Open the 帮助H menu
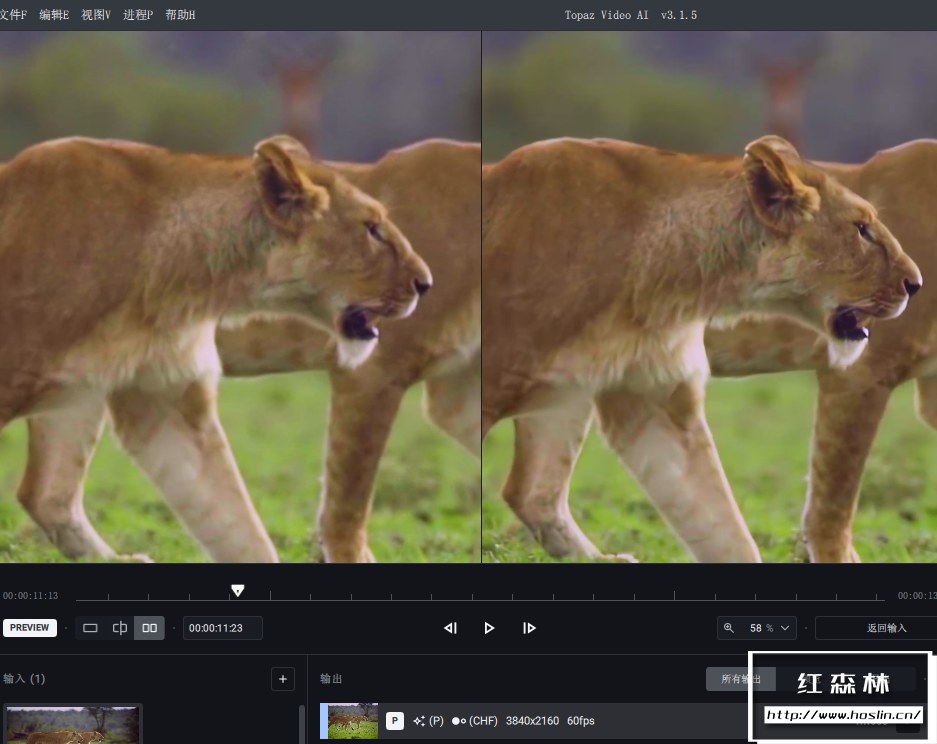The image size is (937, 744). point(180,15)
